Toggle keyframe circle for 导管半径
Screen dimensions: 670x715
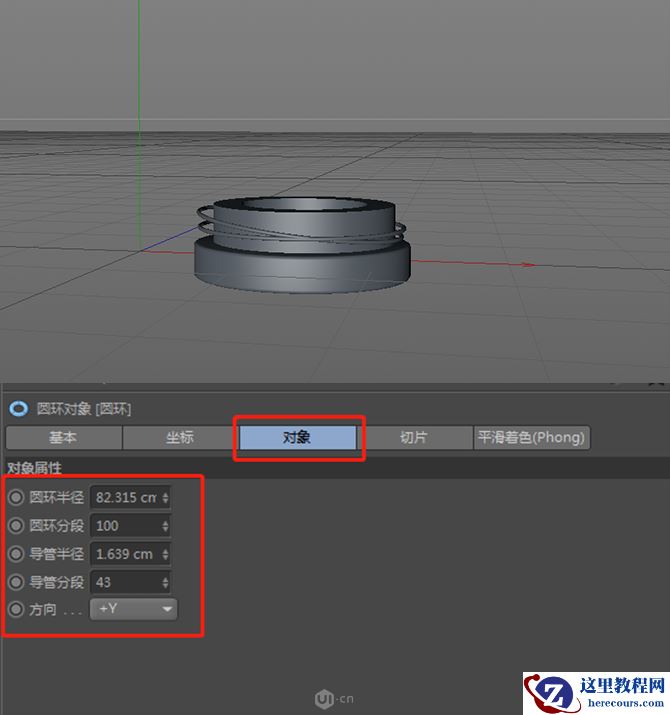click(16, 554)
